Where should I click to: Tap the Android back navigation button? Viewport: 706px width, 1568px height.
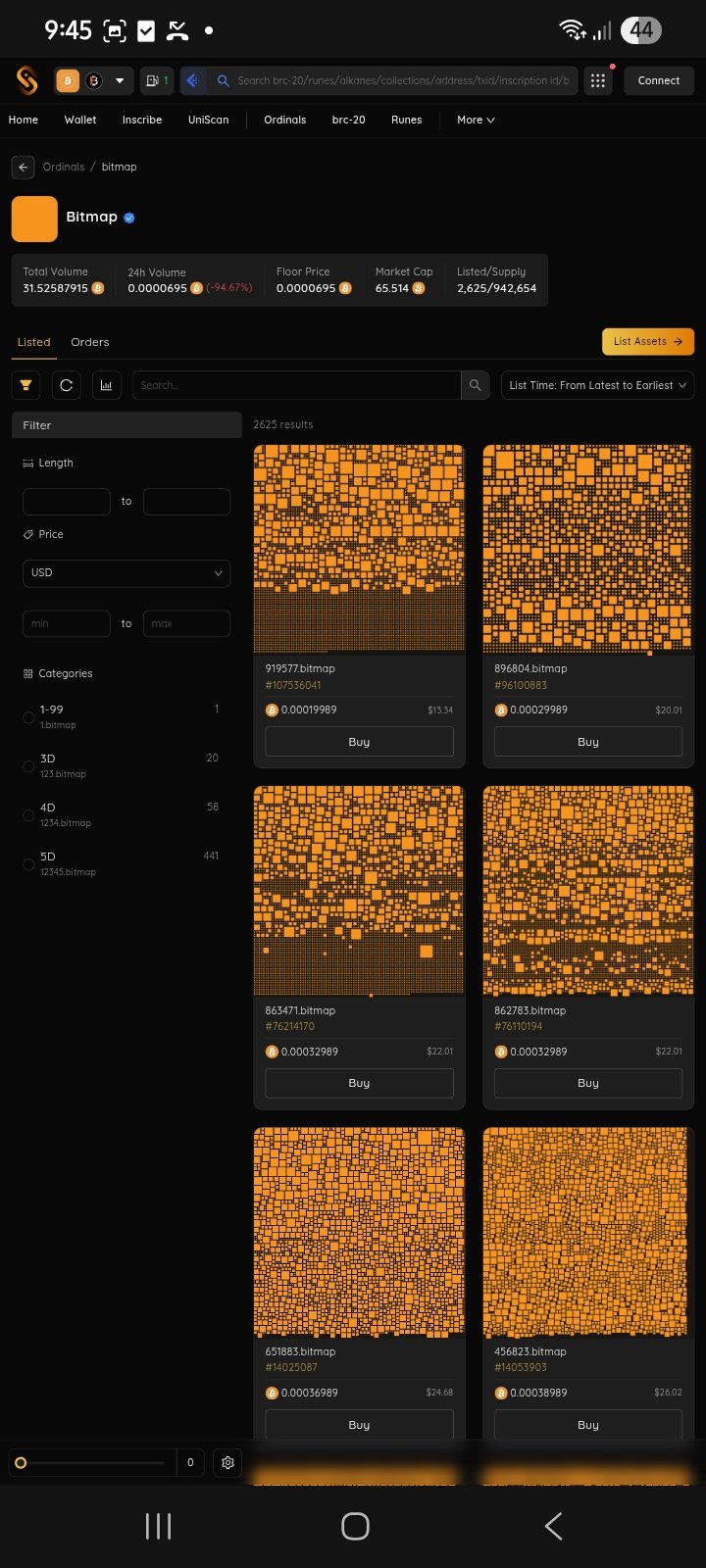tap(553, 1526)
